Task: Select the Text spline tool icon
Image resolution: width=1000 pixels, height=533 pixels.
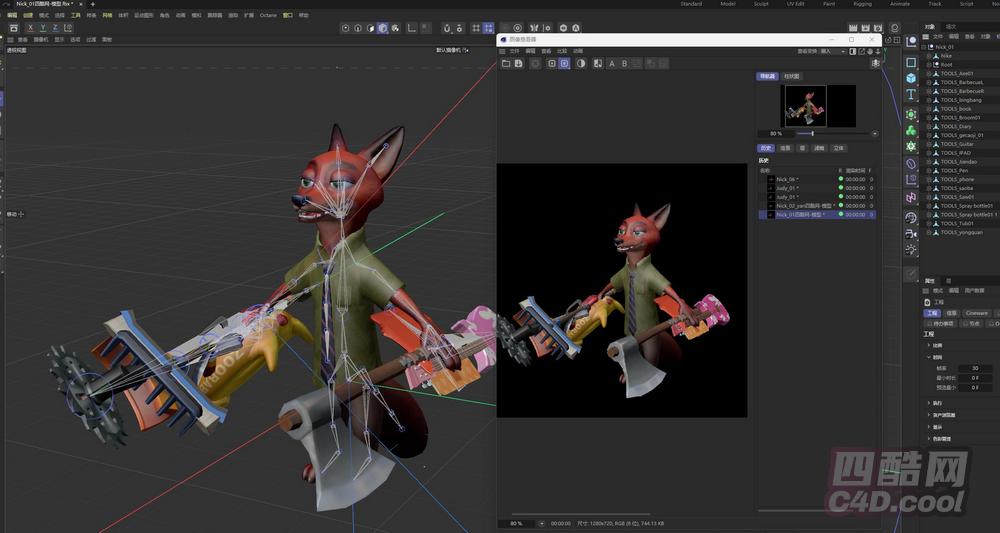Action: pyautogui.click(x=911, y=95)
